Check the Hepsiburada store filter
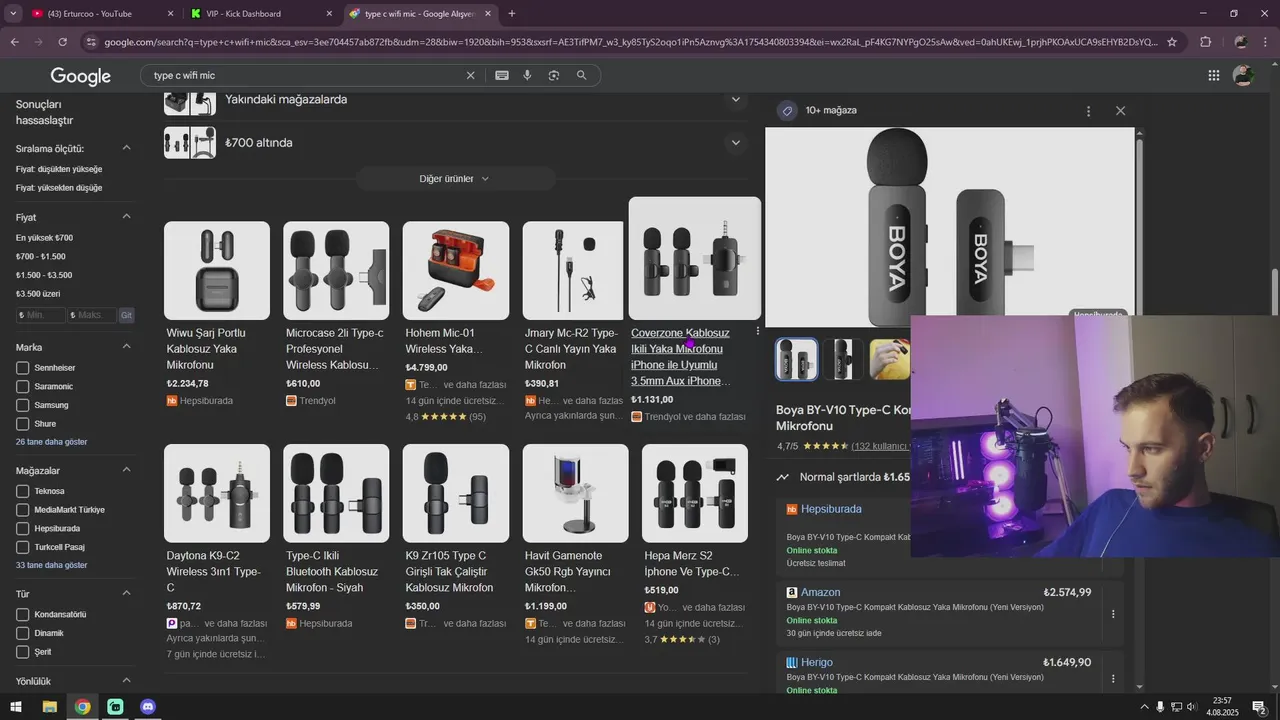The width and height of the screenshot is (1280, 720). pyautogui.click(x=22, y=529)
